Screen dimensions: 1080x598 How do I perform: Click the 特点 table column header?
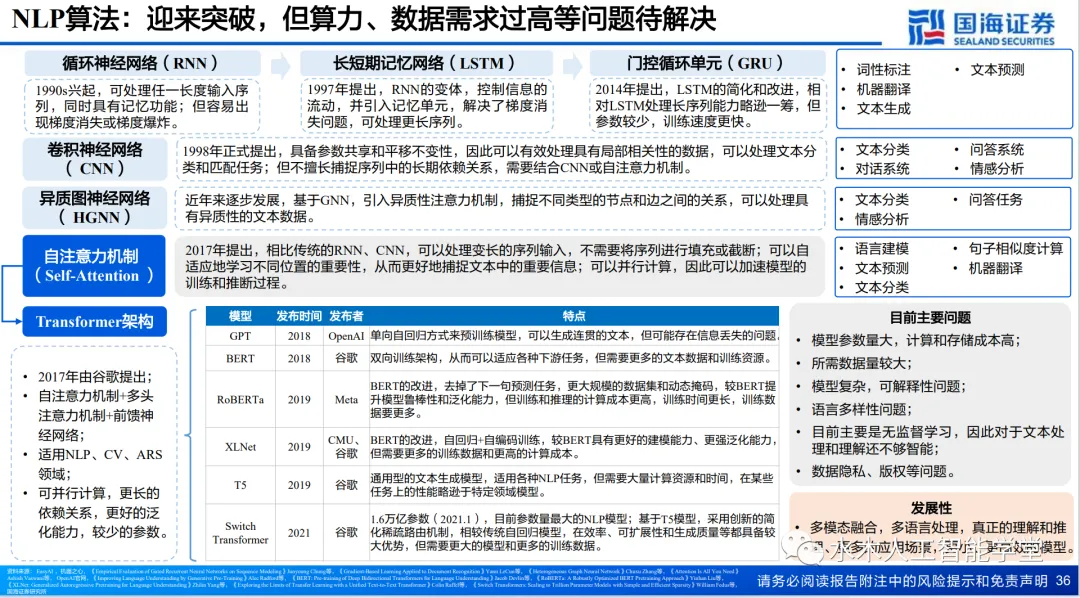click(x=574, y=316)
